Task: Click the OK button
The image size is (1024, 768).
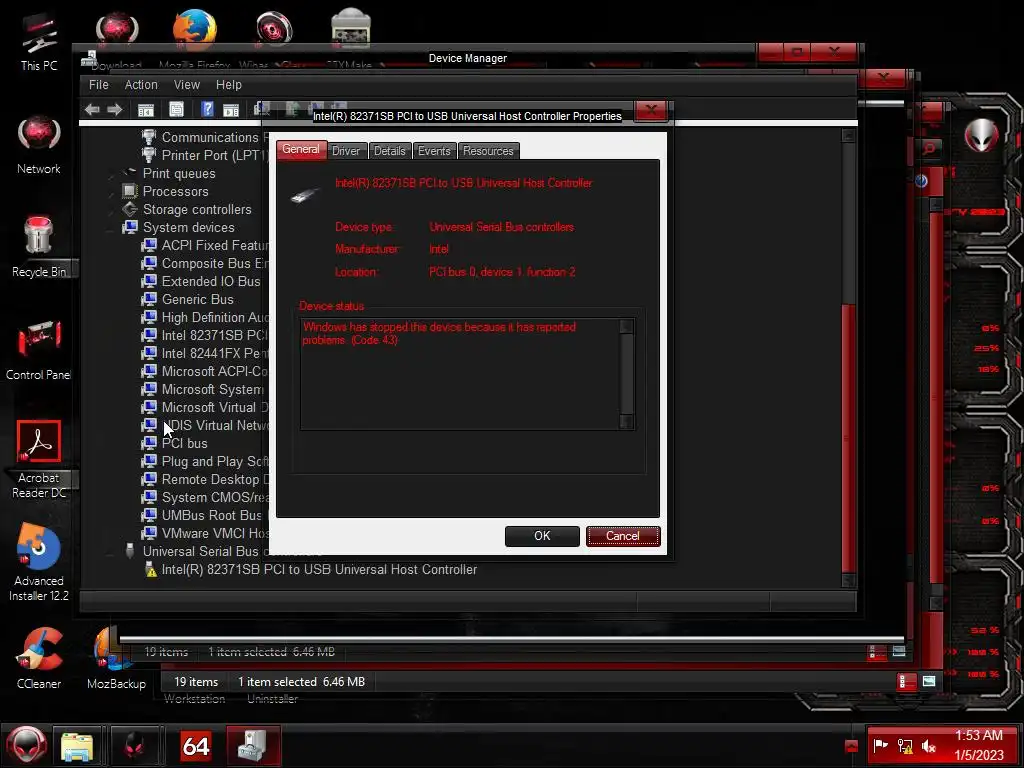Action: click(x=542, y=536)
